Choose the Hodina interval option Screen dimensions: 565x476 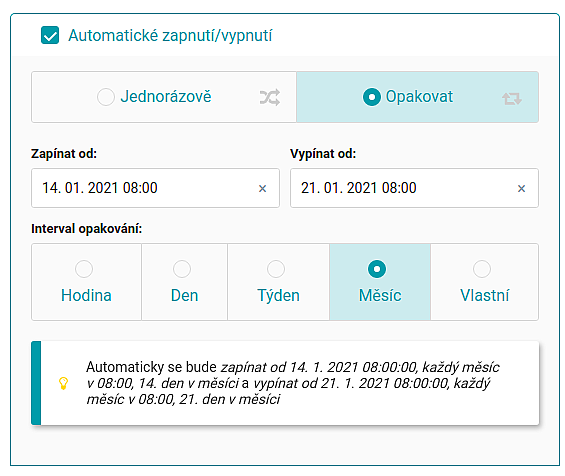pos(86,282)
